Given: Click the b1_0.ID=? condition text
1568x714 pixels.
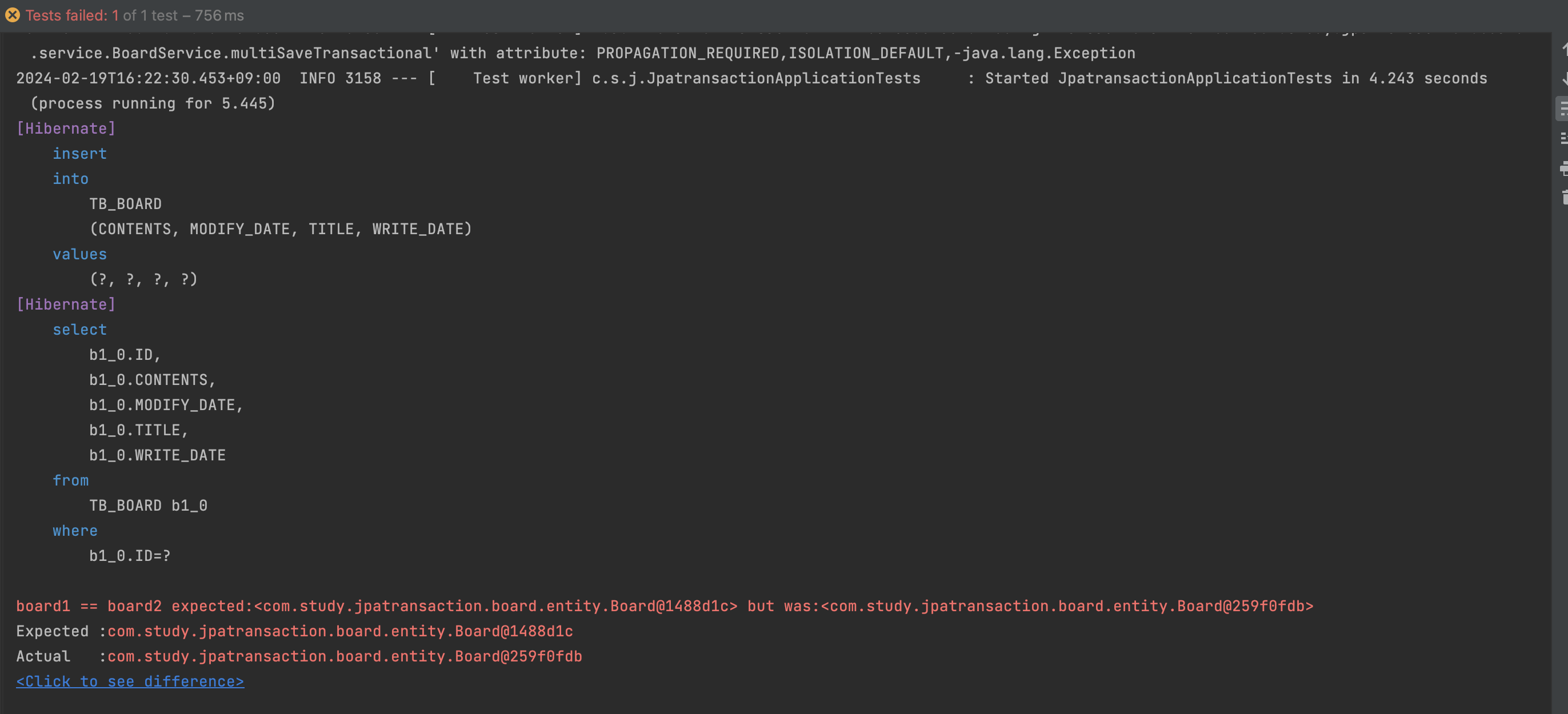Looking at the screenshot, I should pyautogui.click(x=130, y=556).
